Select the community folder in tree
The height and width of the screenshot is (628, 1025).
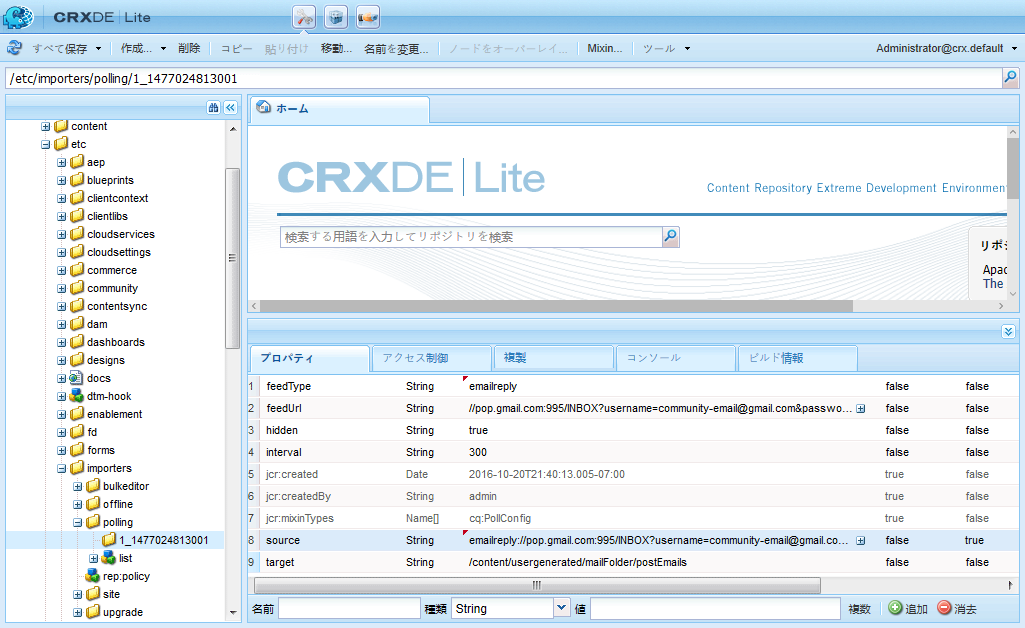(x=112, y=288)
